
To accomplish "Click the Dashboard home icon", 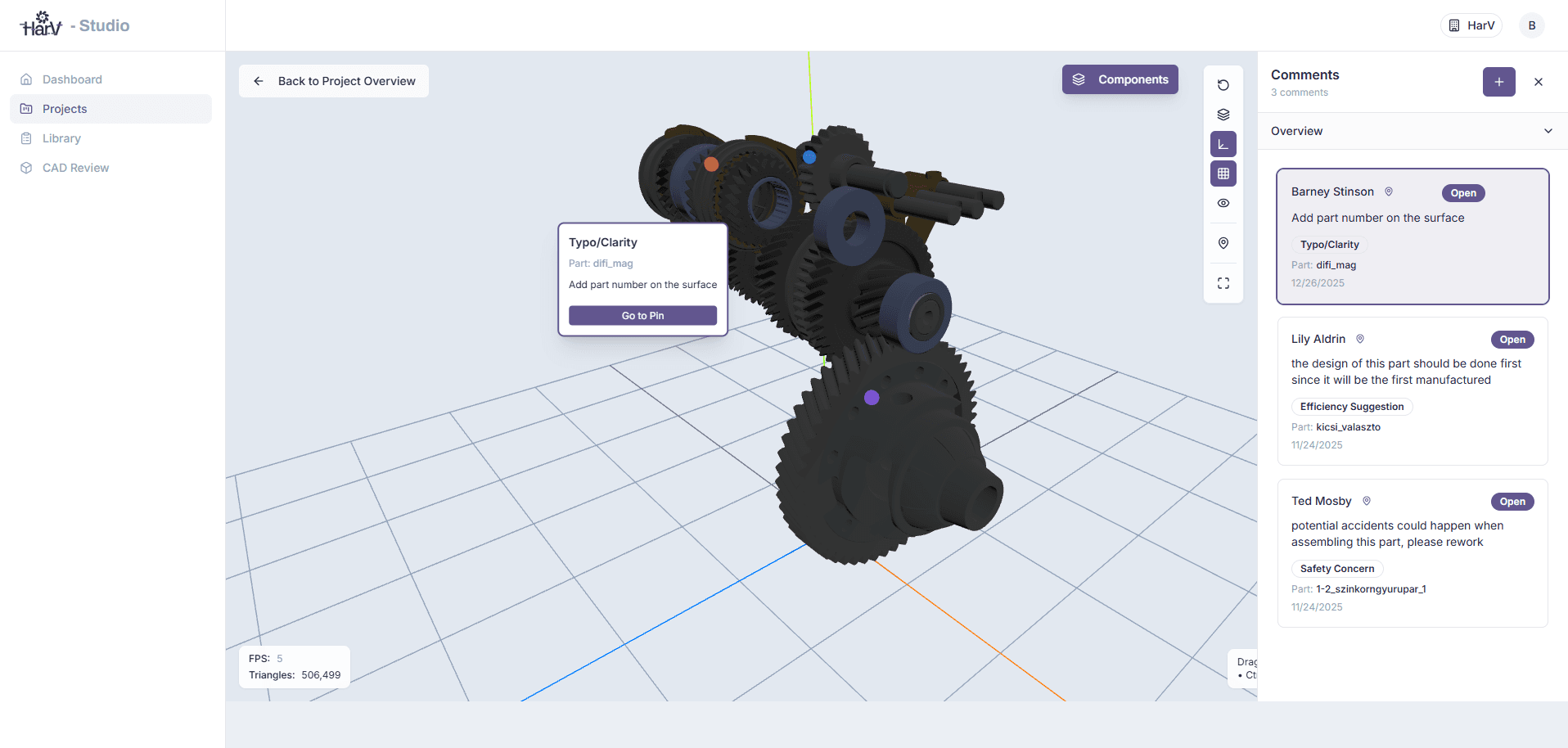I will 26,79.
